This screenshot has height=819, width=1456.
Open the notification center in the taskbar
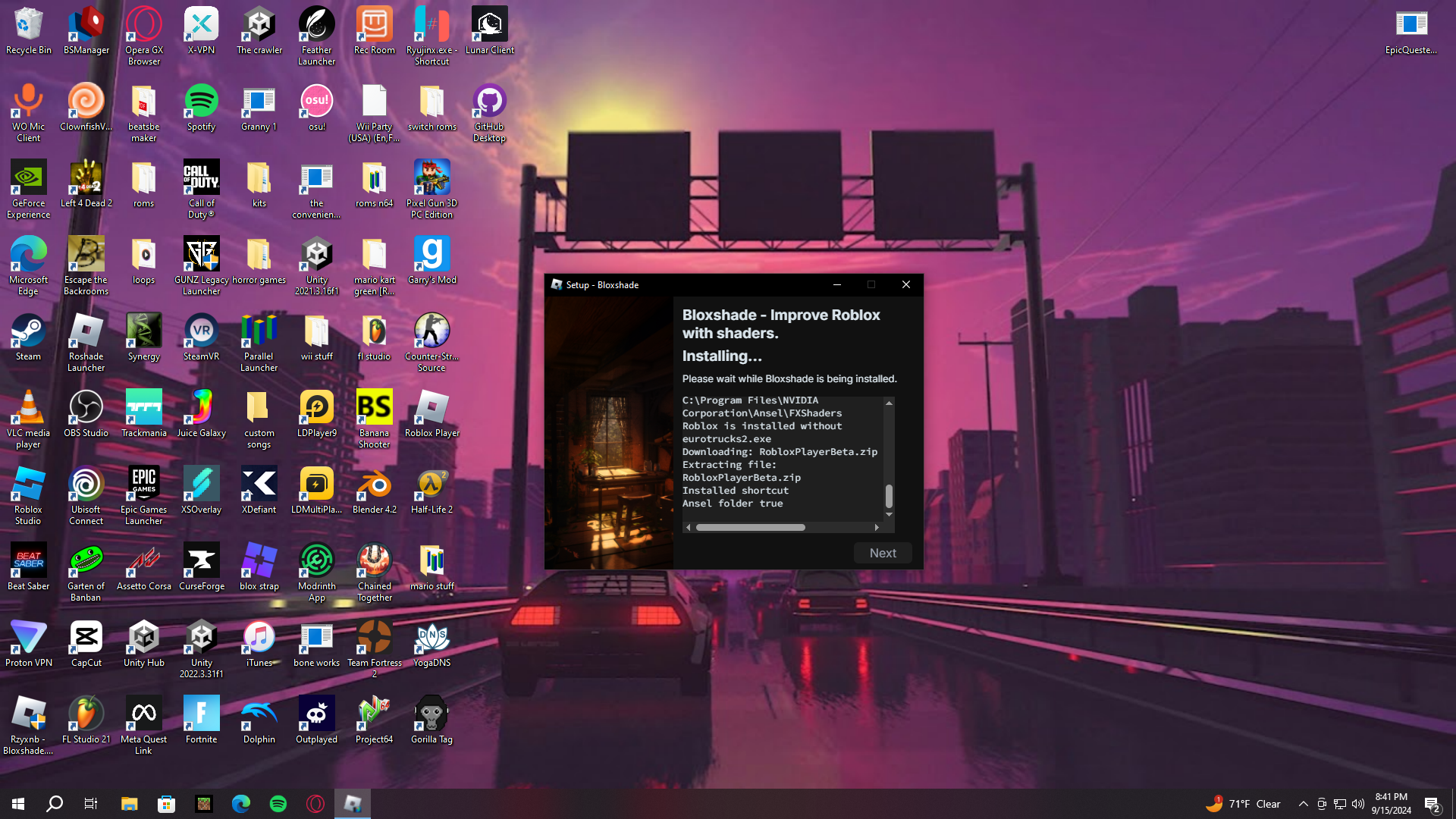pyautogui.click(x=1432, y=804)
